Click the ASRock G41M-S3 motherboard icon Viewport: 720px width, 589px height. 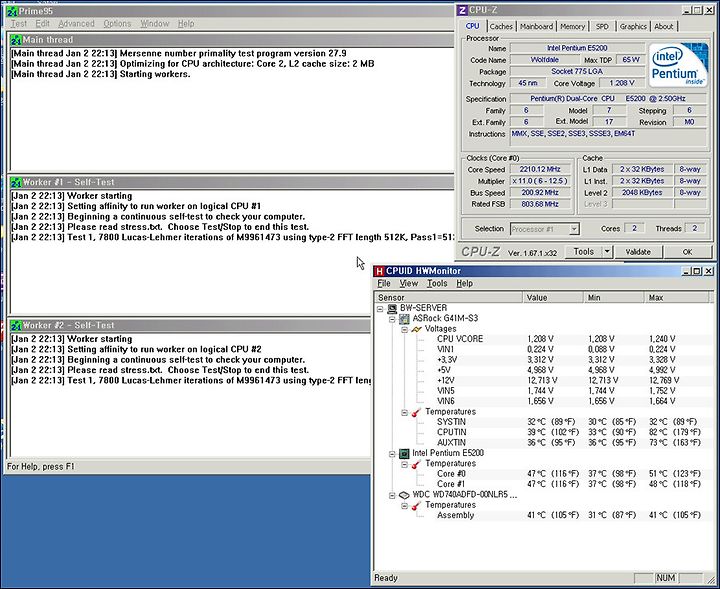(x=404, y=319)
